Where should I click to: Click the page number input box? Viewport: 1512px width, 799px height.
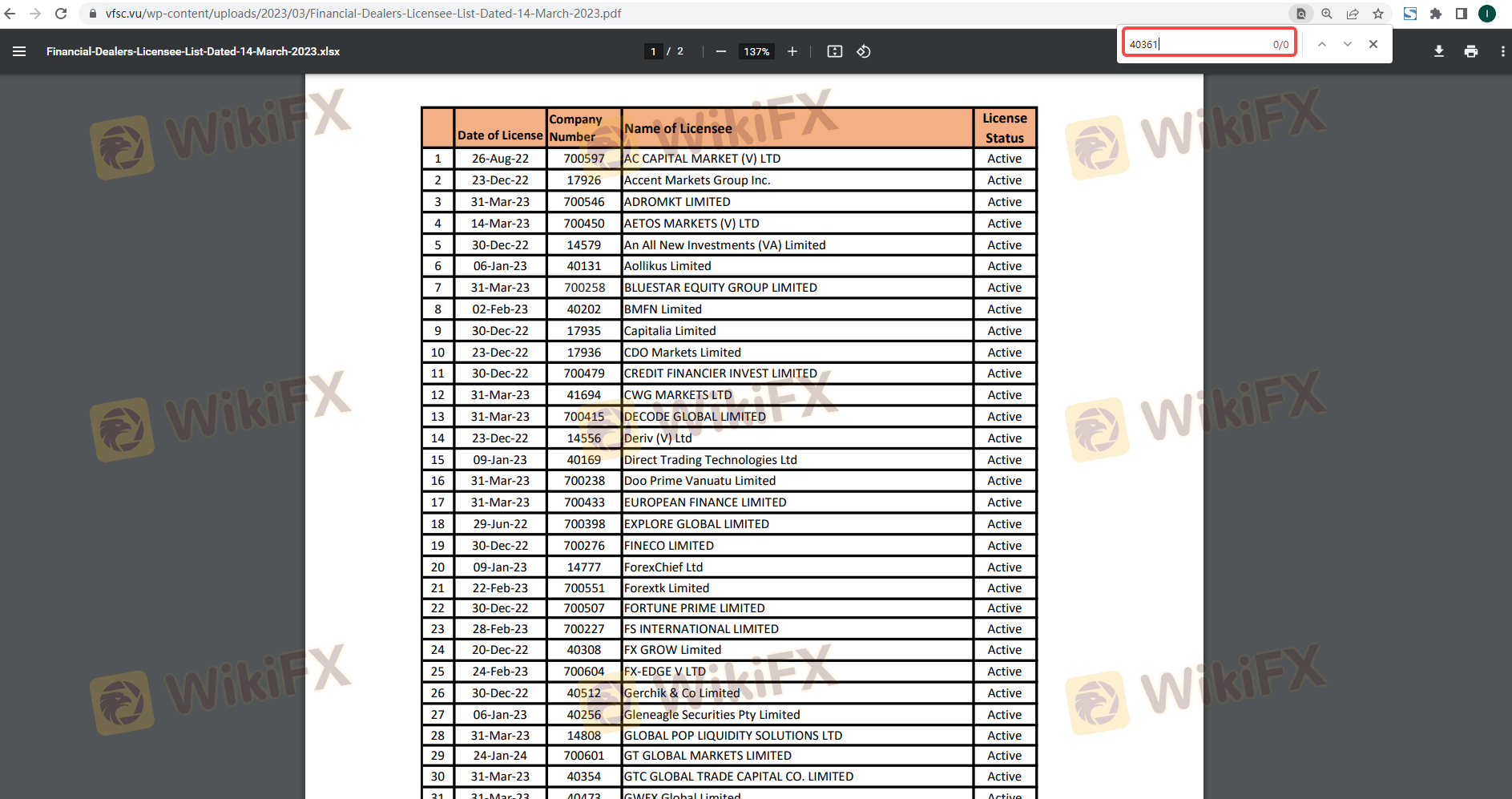[x=653, y=51]
